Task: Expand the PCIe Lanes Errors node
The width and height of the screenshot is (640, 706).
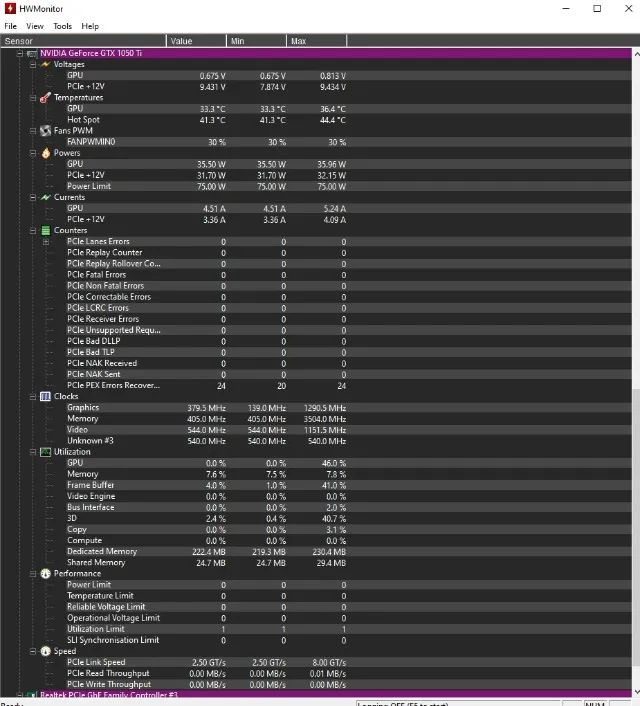Action: (x=46, y=242)
